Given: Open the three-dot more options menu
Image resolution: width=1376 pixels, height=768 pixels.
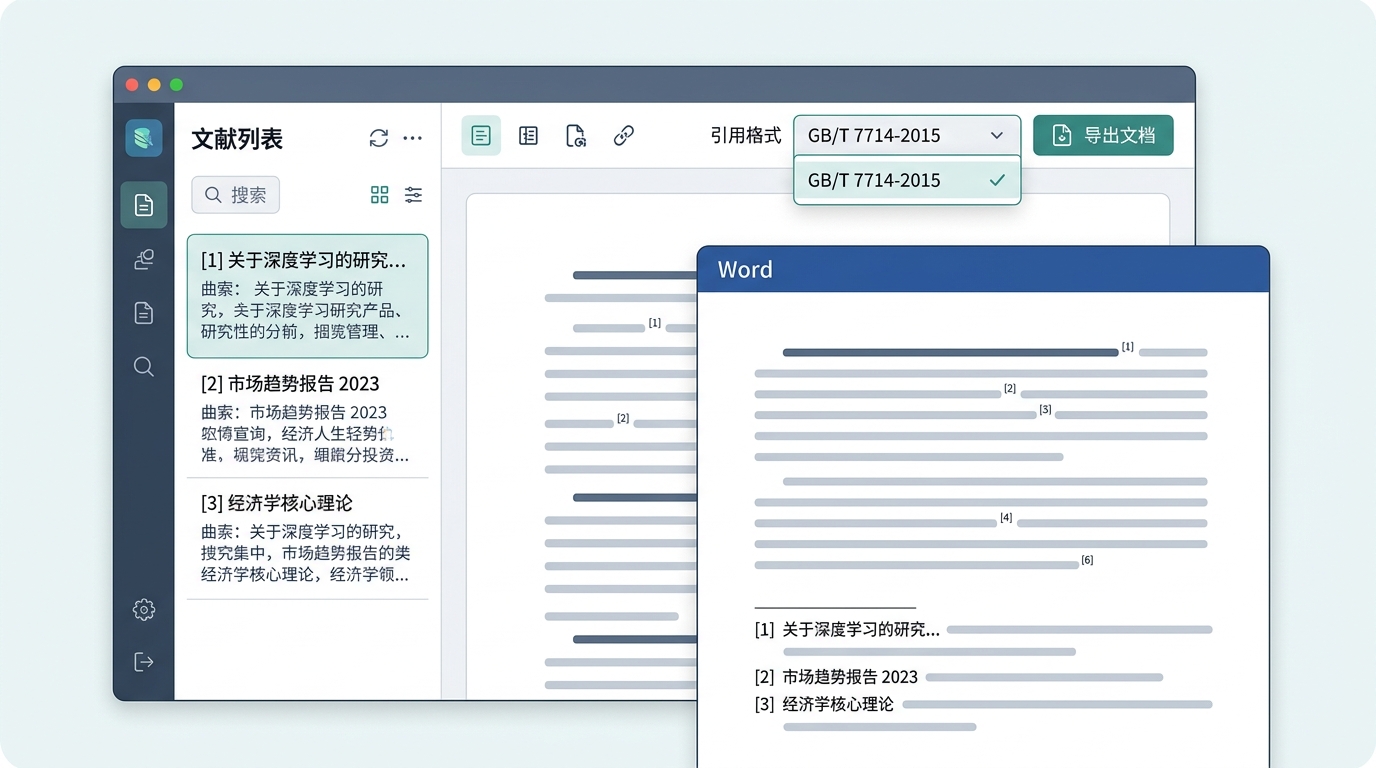Looking at the screenshot, I should [413, 138].
